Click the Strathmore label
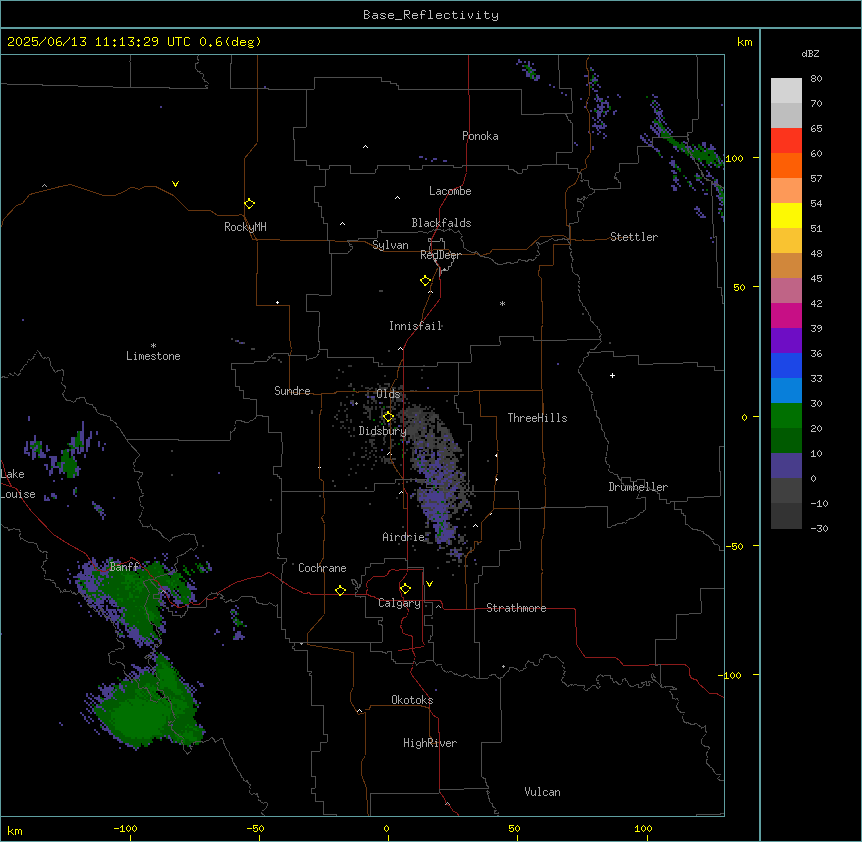The image size is (862, 842). click(x=516, y=608)
